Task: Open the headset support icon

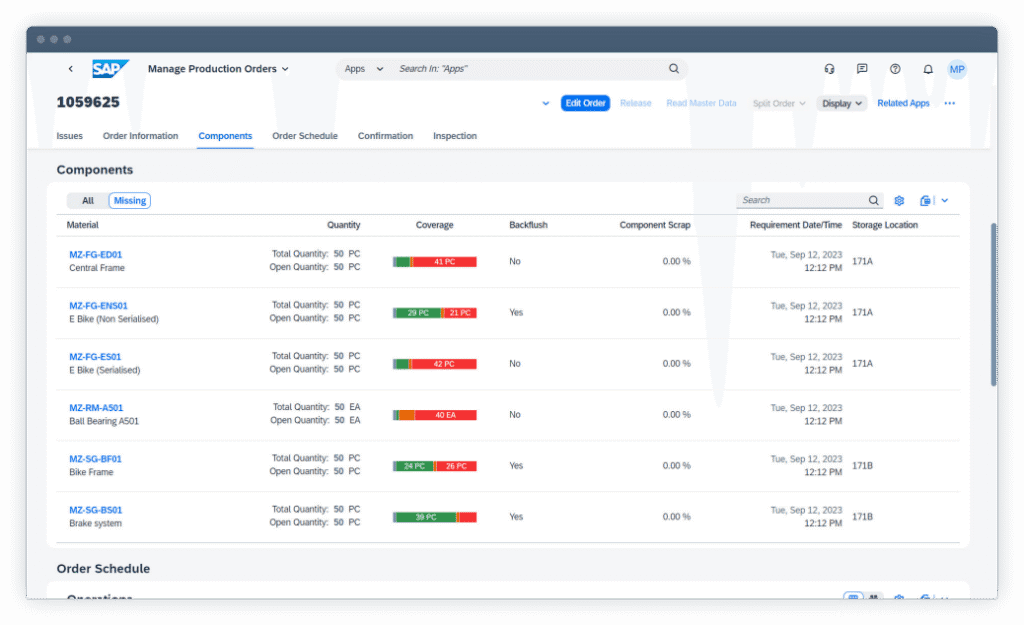Action: tap(829, 69)
